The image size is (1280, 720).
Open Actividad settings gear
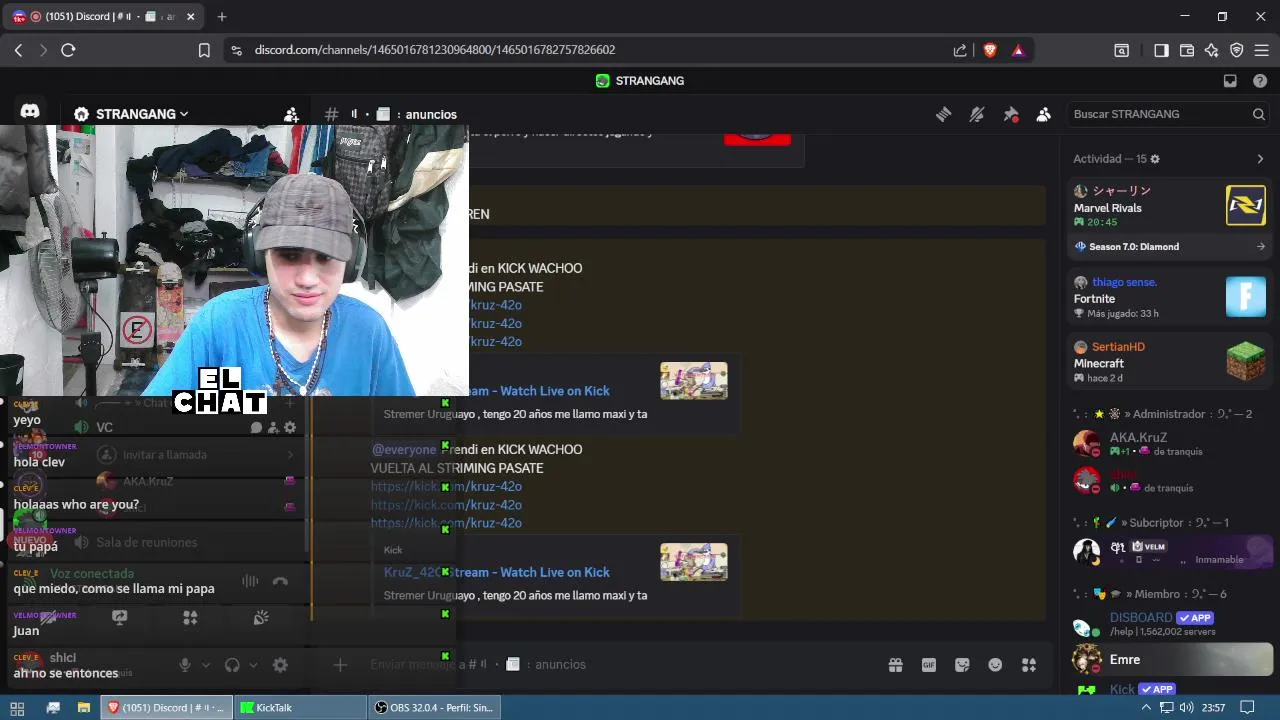[x=1155, y=159]
